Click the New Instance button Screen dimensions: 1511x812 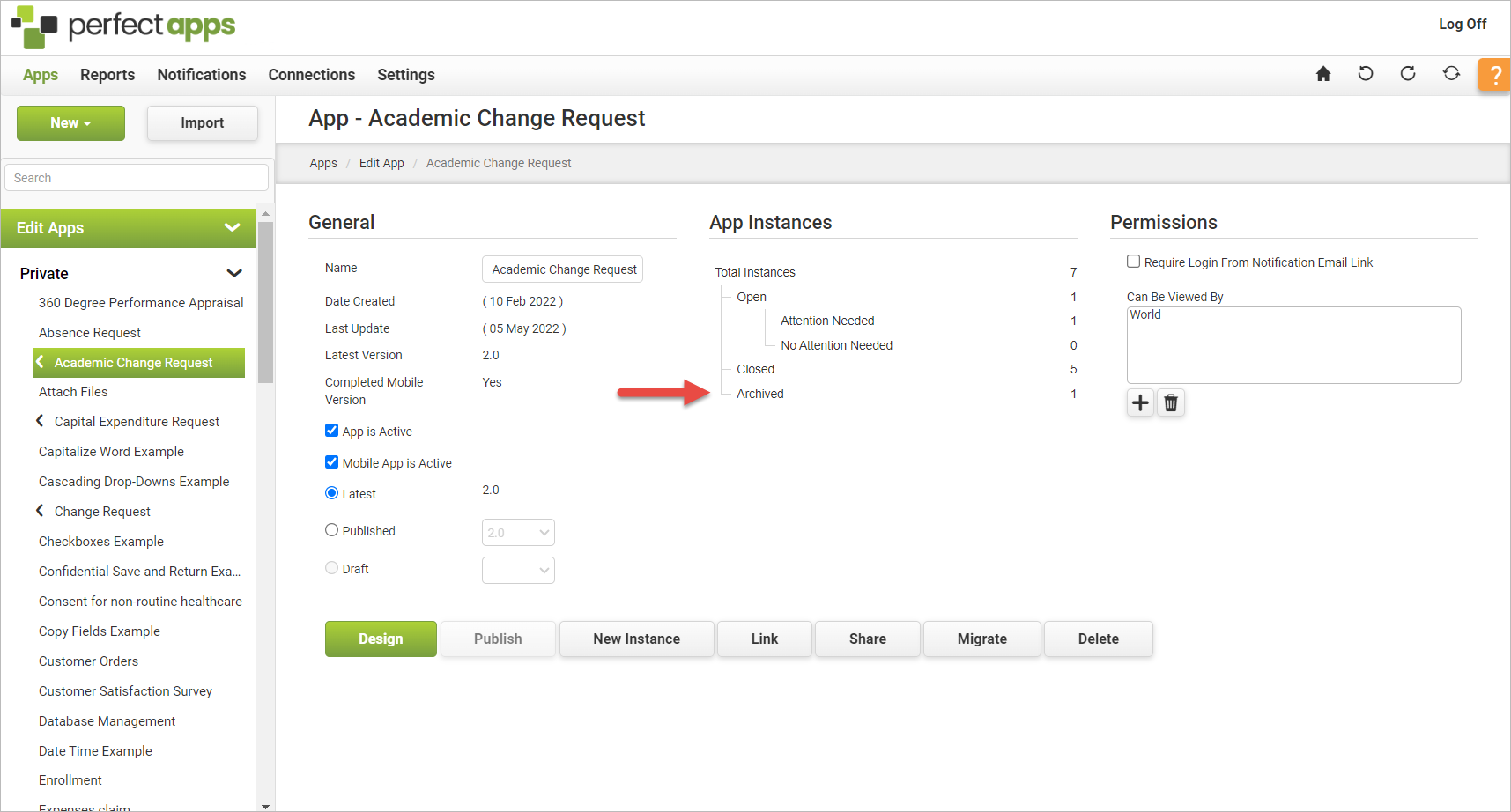click(636, 639)
